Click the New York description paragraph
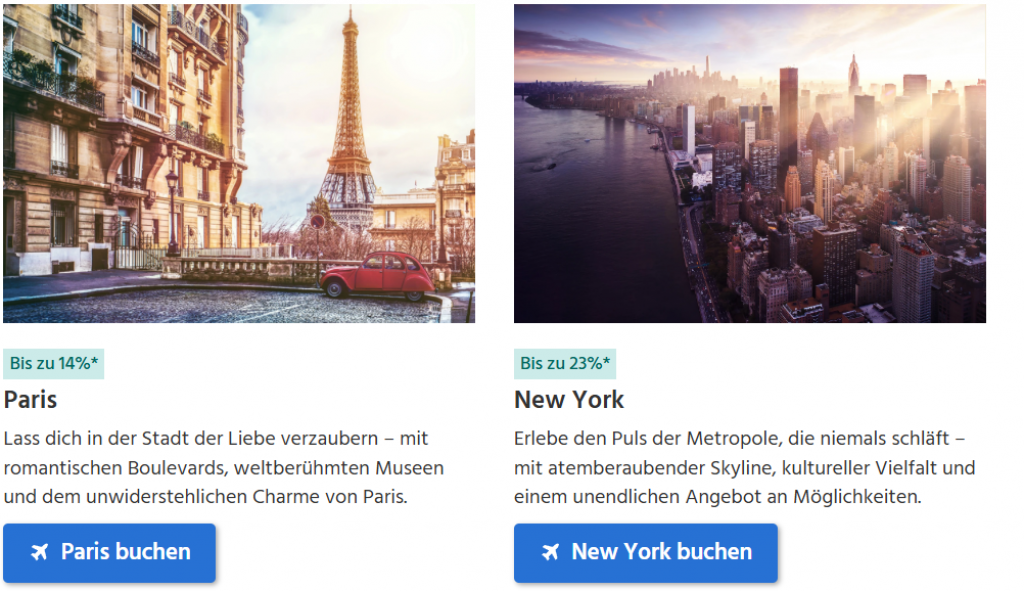Viewport: 1024px width, 591px height. pyautogui.click(x=744, y=468)
